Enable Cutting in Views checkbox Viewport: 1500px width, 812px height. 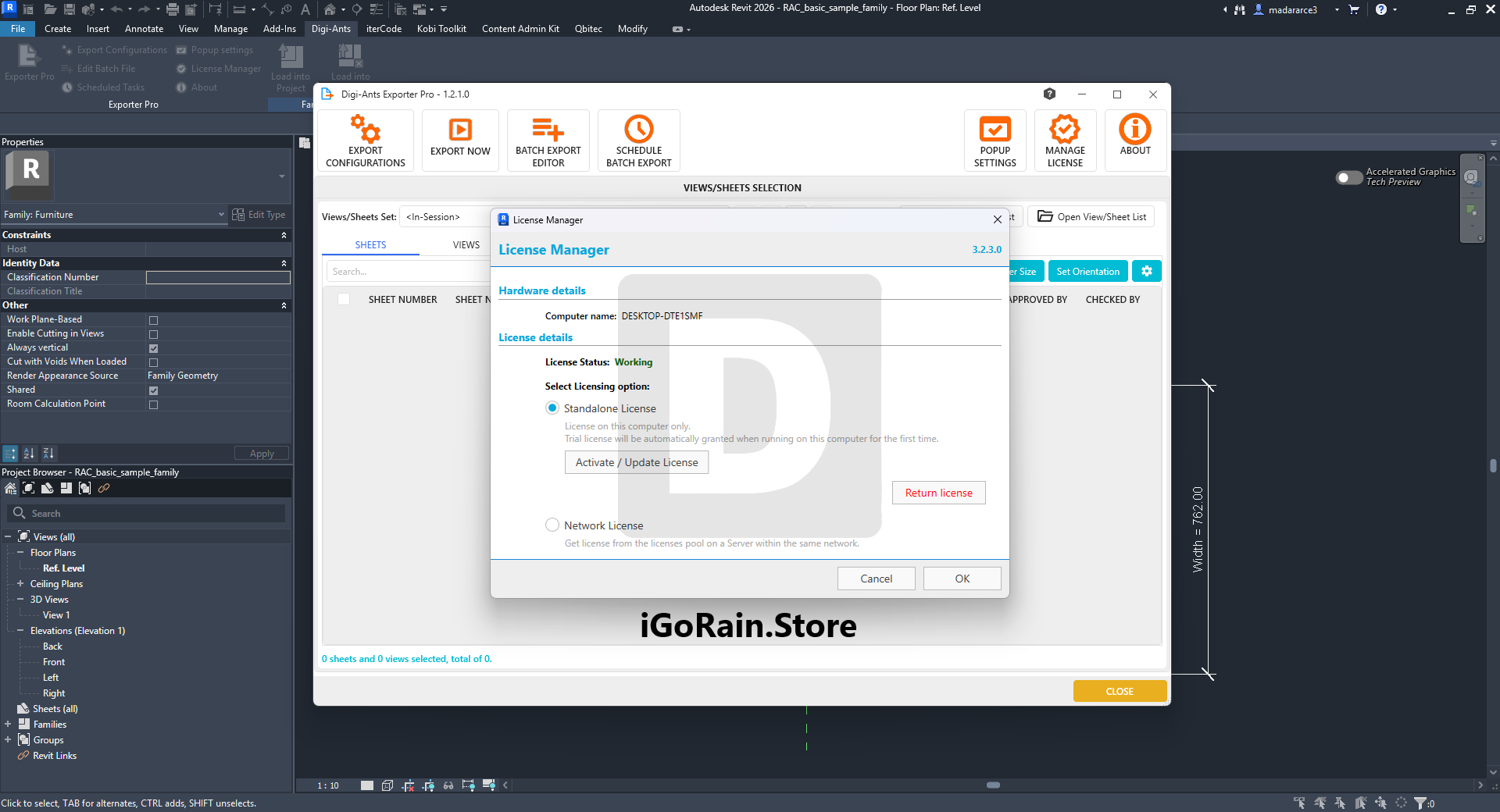(x=153, y=334)
